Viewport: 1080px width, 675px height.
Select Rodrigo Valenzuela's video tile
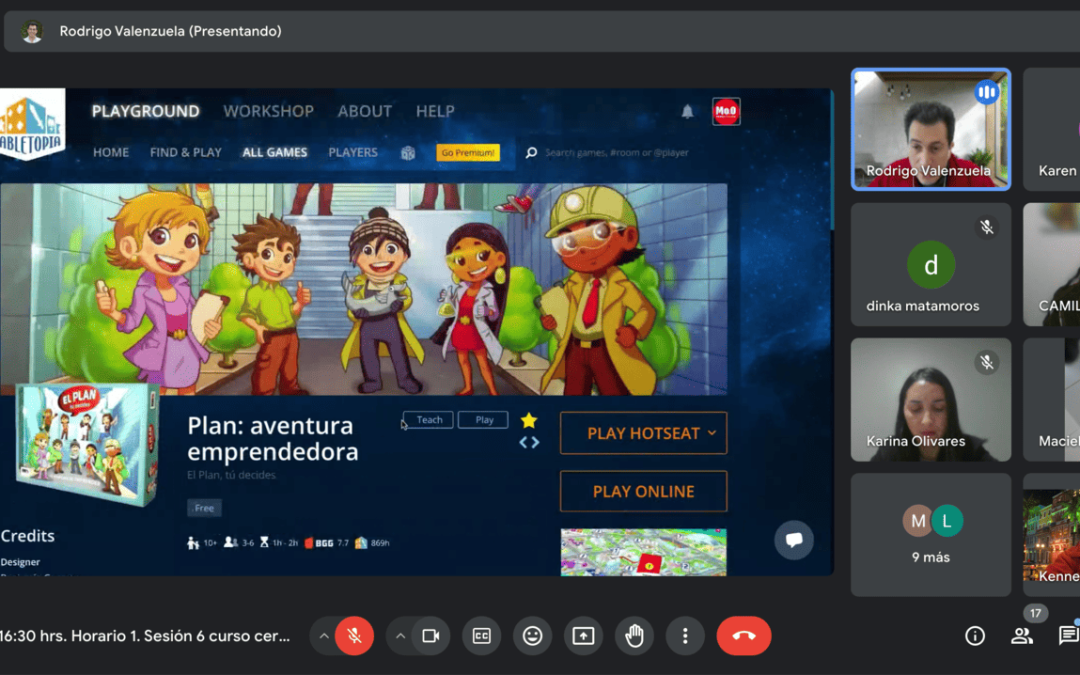[931, 129]
